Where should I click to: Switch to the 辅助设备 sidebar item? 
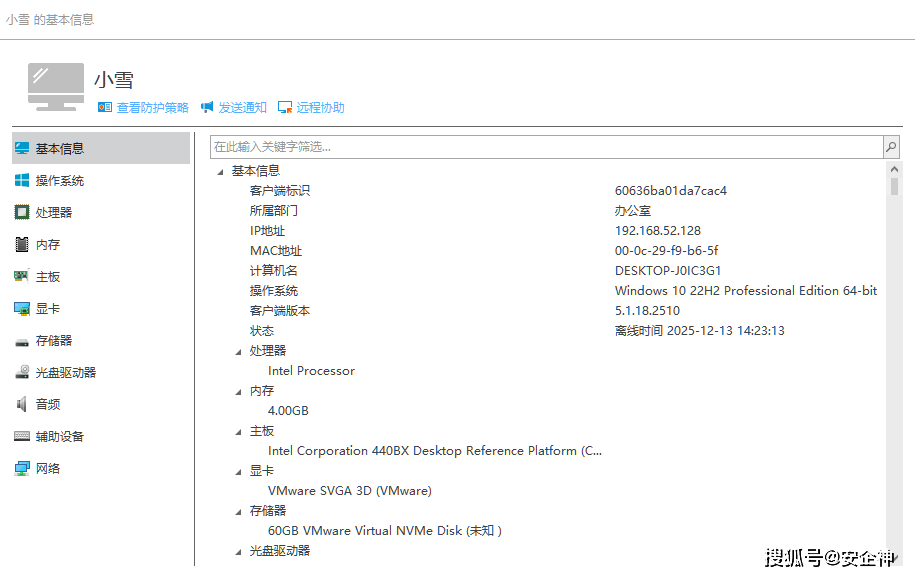(x=60, y=437)
